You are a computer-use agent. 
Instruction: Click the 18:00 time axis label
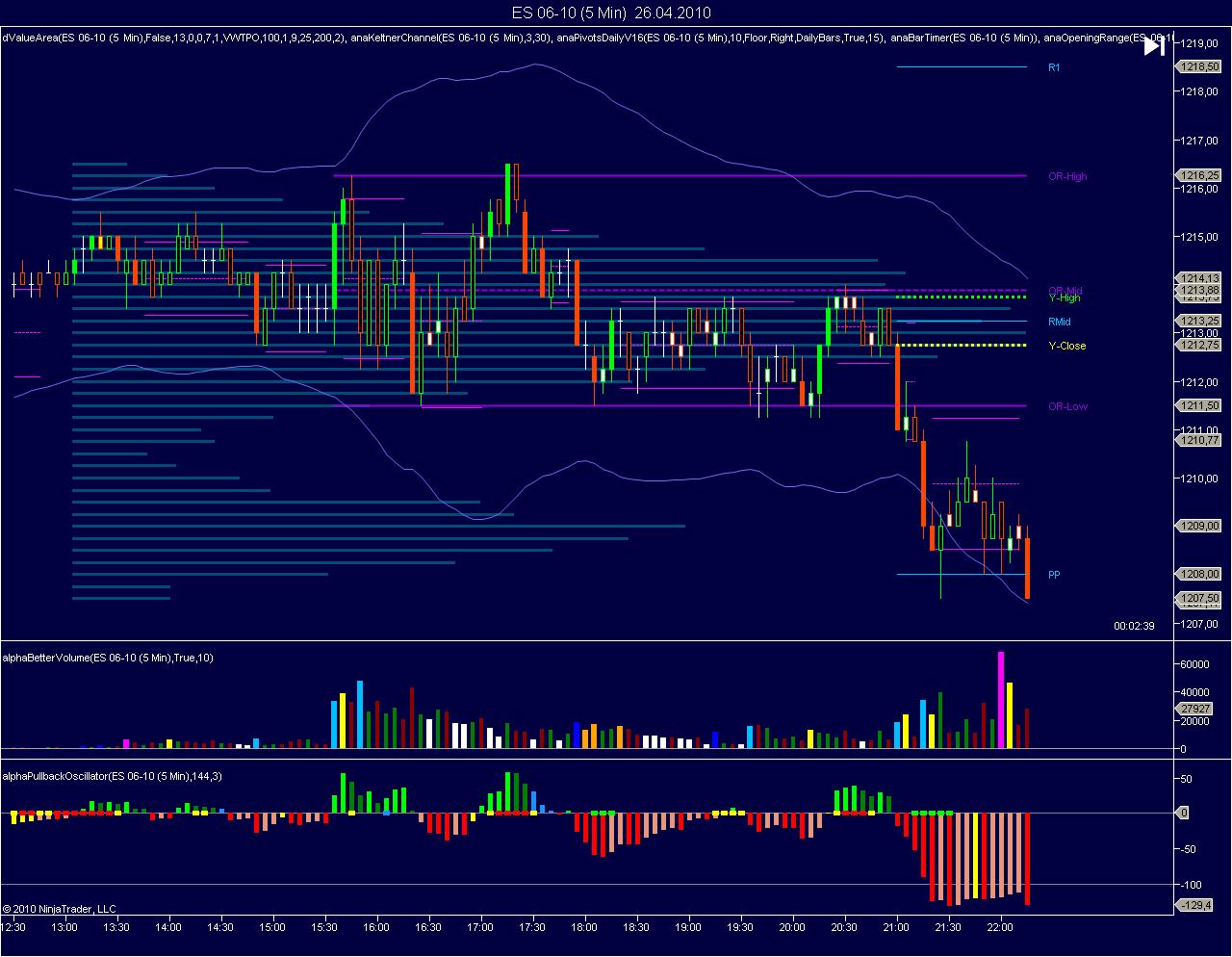584,928
